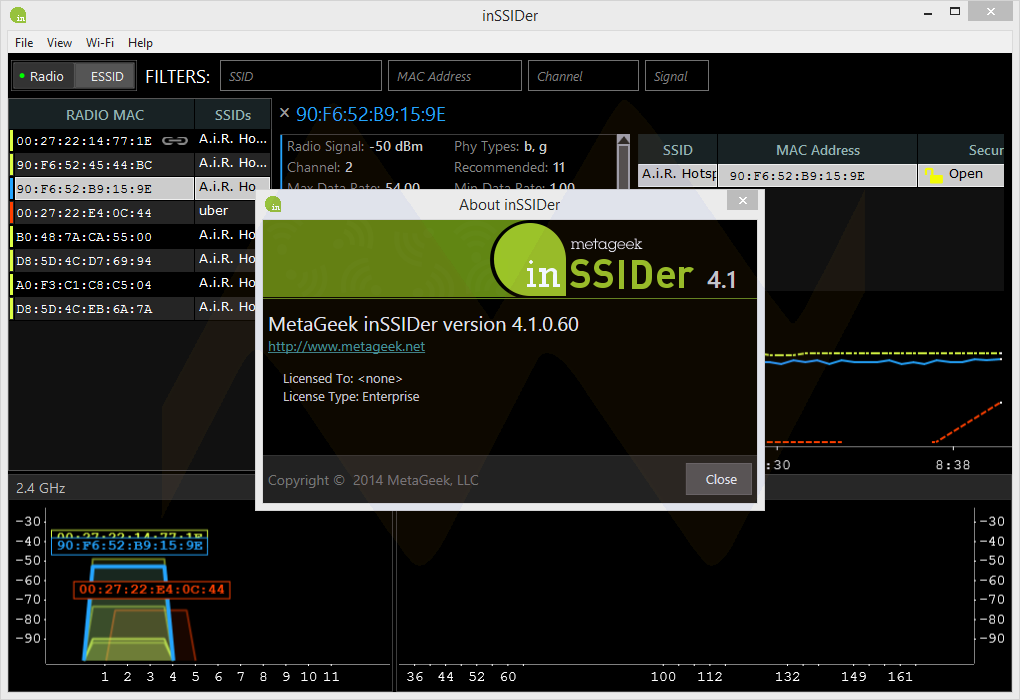Screen dimensions: 1020x700
Task: Switch to ESSID grouping mode
Action: coord(106,77)
